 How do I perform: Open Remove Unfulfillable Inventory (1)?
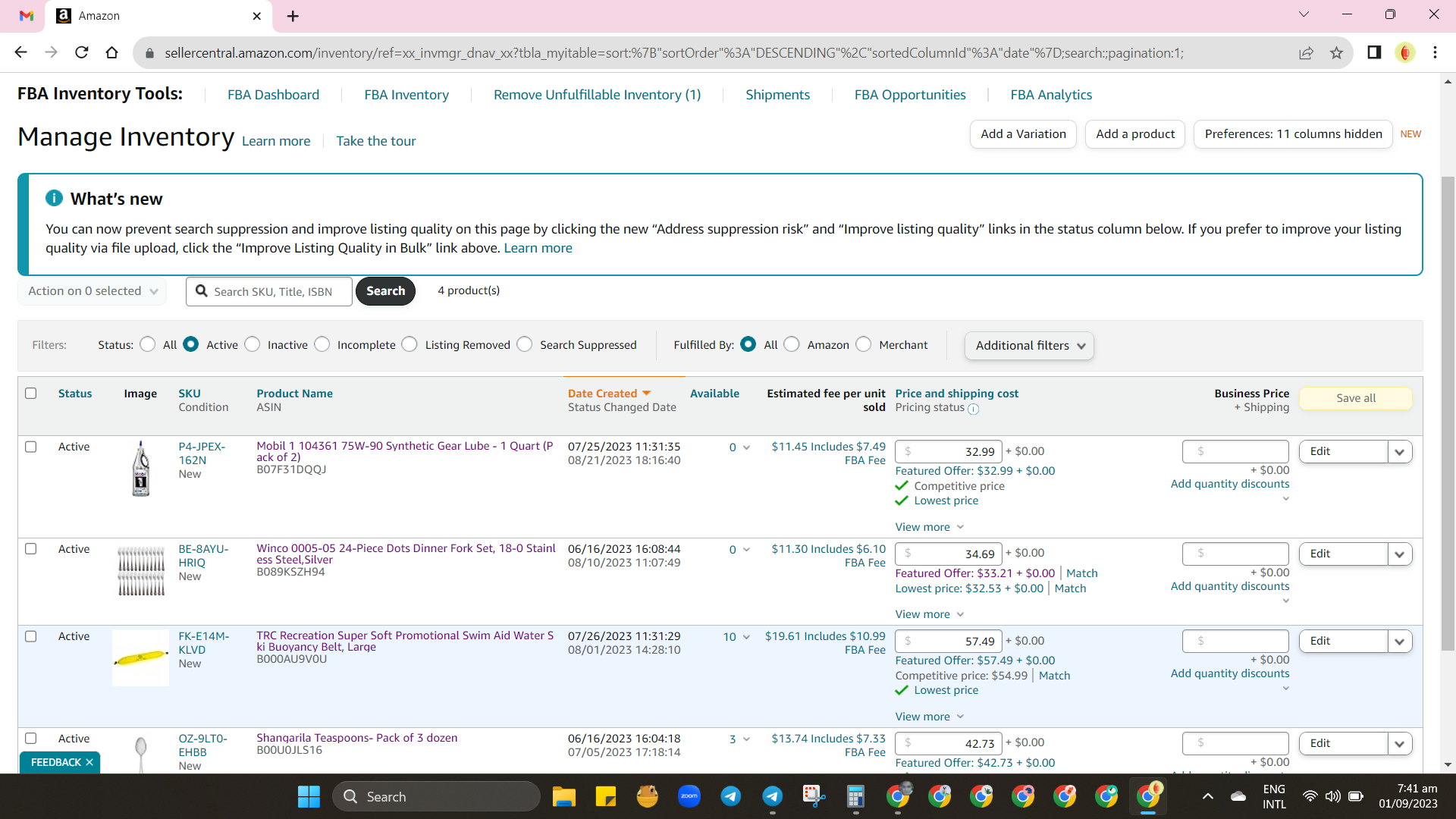click(597, 95)
